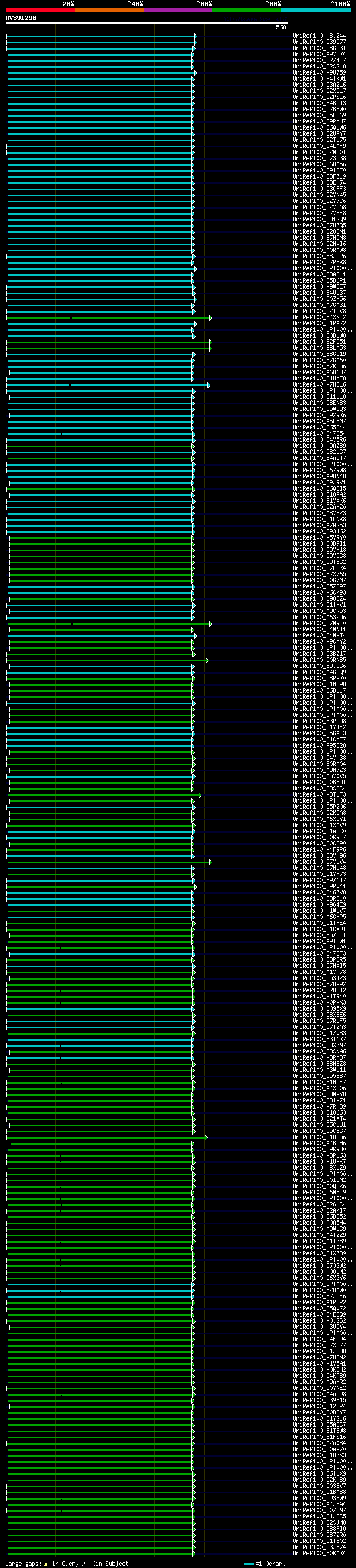The height and width of the screenshot is (1568, 356).
Task: Select the UniRef100_Q73C38 label
Action: pos(319,159)
